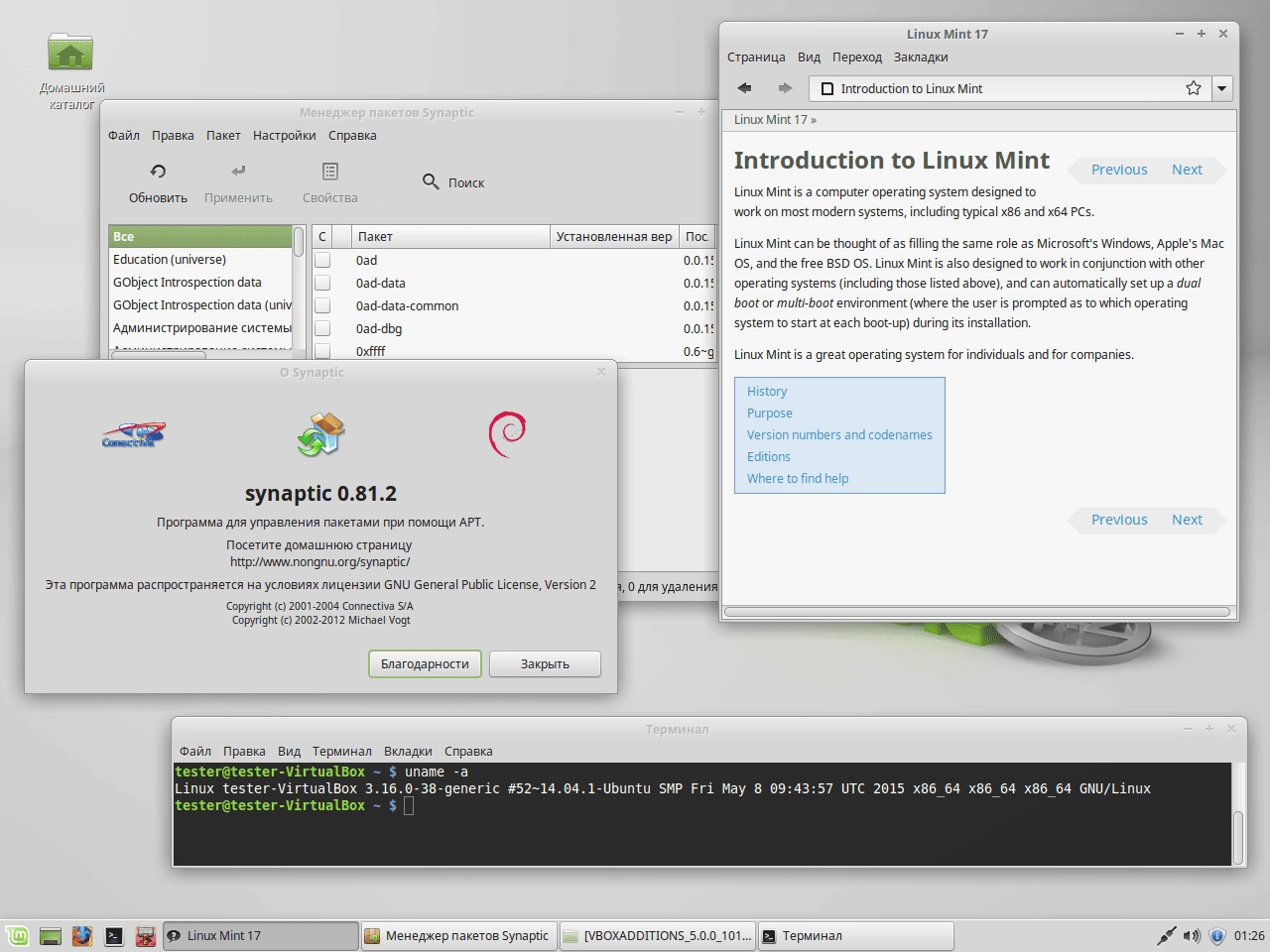Viewport: 1270px width, 952px height.
Task: Open the Закладки menu in help browser
Action: (921, 57)
